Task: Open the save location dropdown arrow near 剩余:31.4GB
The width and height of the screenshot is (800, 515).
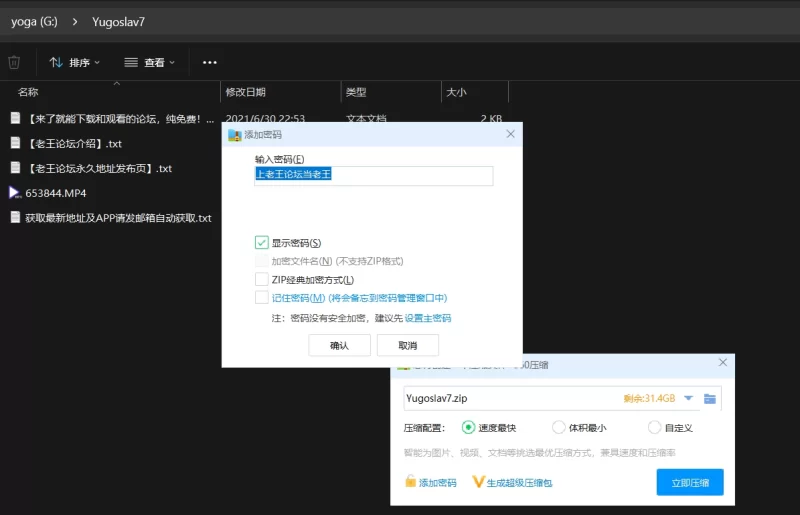Action: 688,399
